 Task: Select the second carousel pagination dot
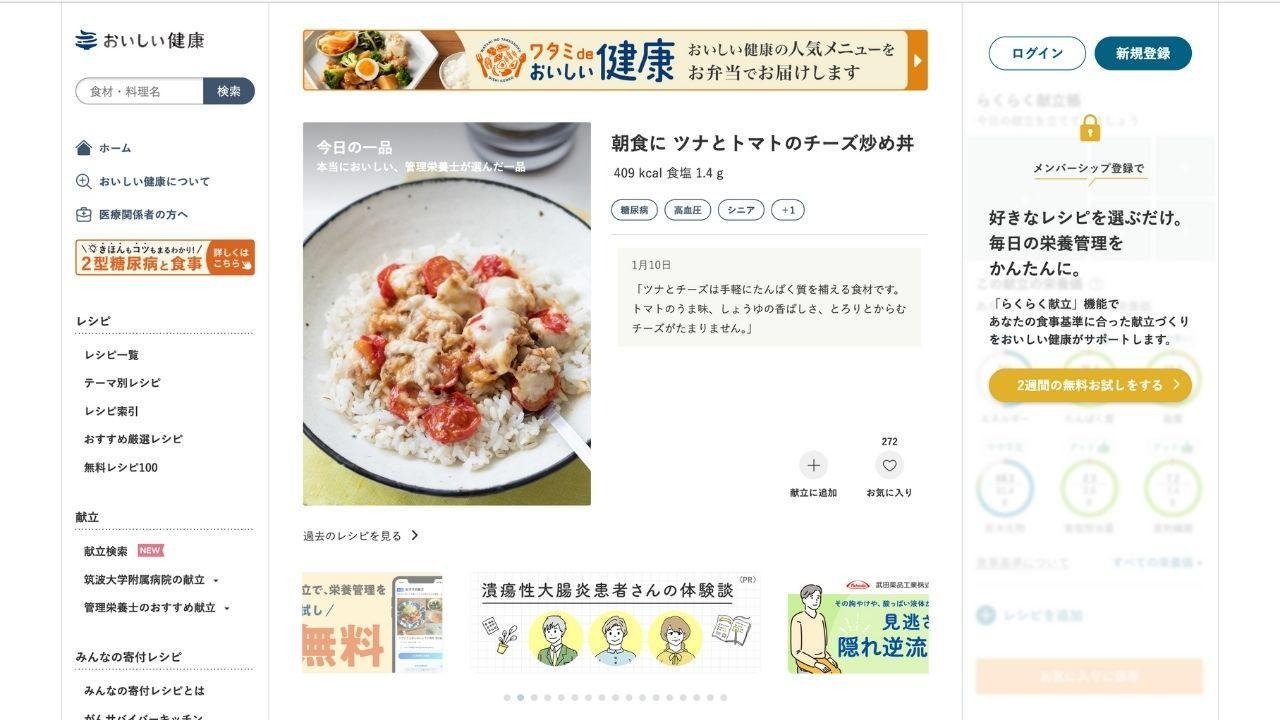[521, 698]
